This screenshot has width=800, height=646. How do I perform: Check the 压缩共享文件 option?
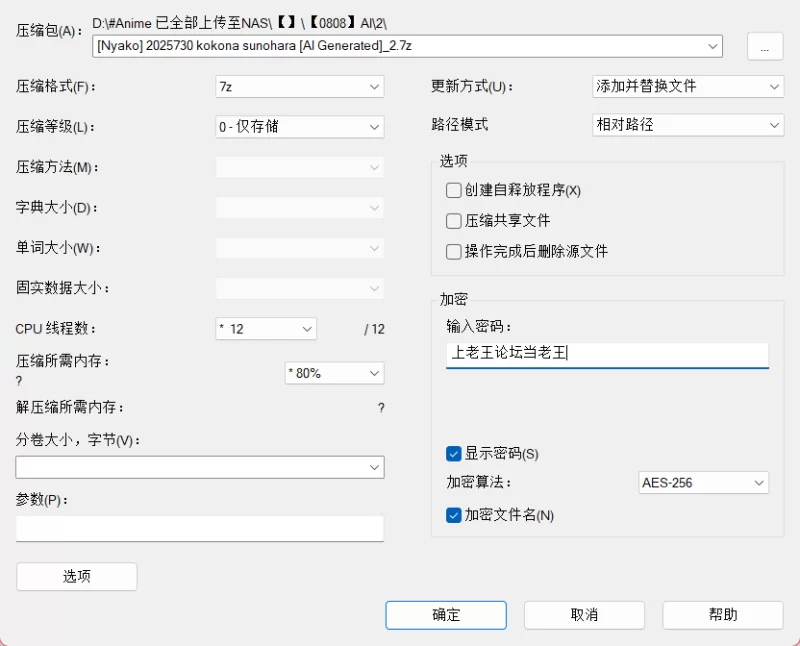point(454,220)
